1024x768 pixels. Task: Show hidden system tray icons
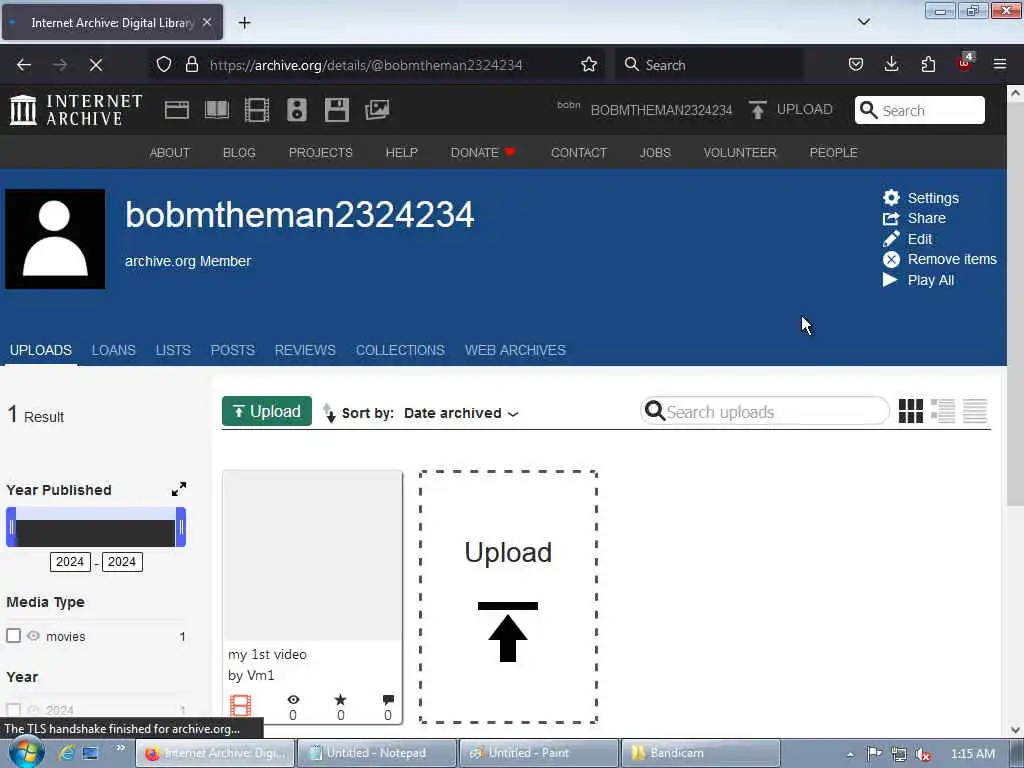pyautogui.click(x=850, y=754)
